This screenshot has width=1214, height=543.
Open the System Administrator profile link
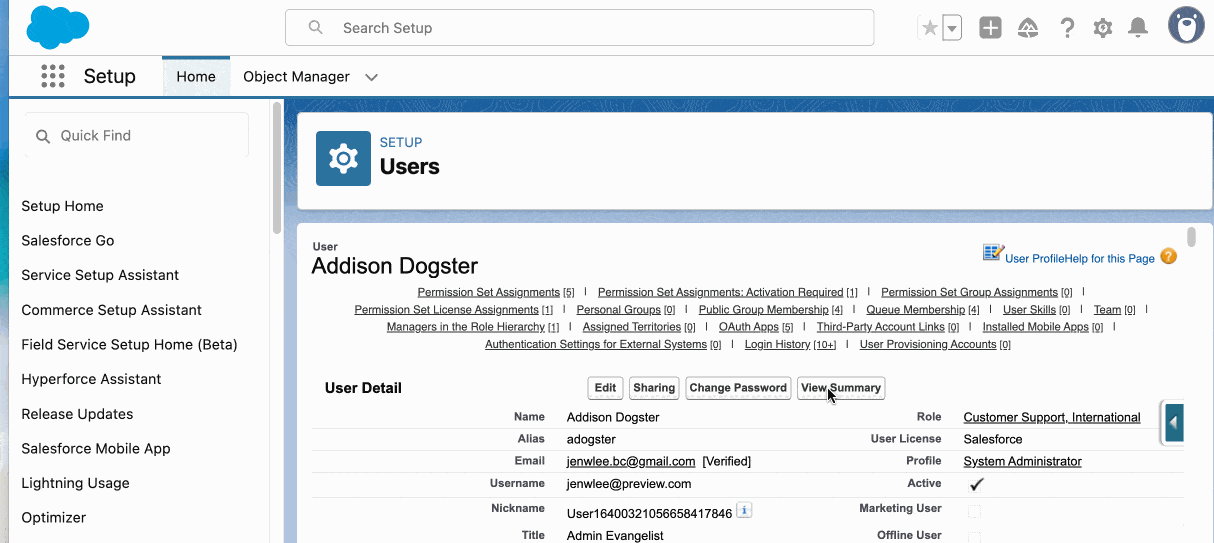coord(1022,462)
